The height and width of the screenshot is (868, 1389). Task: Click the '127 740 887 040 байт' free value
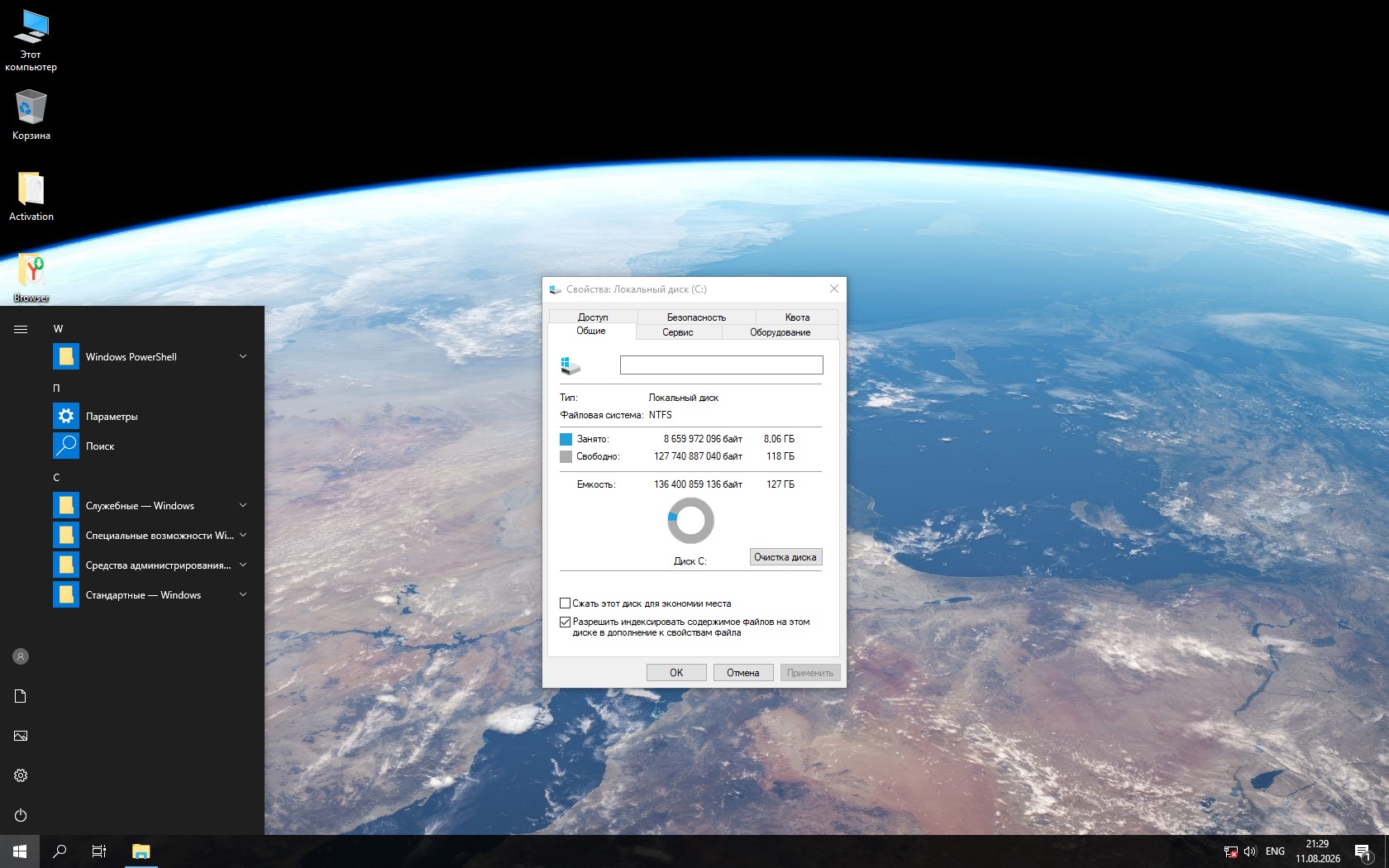point(698,456)
